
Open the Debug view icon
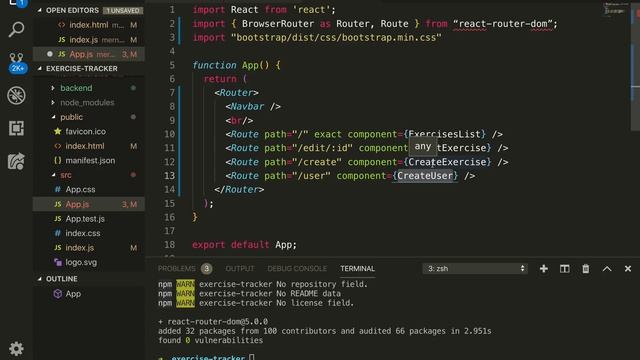[16, 96]
